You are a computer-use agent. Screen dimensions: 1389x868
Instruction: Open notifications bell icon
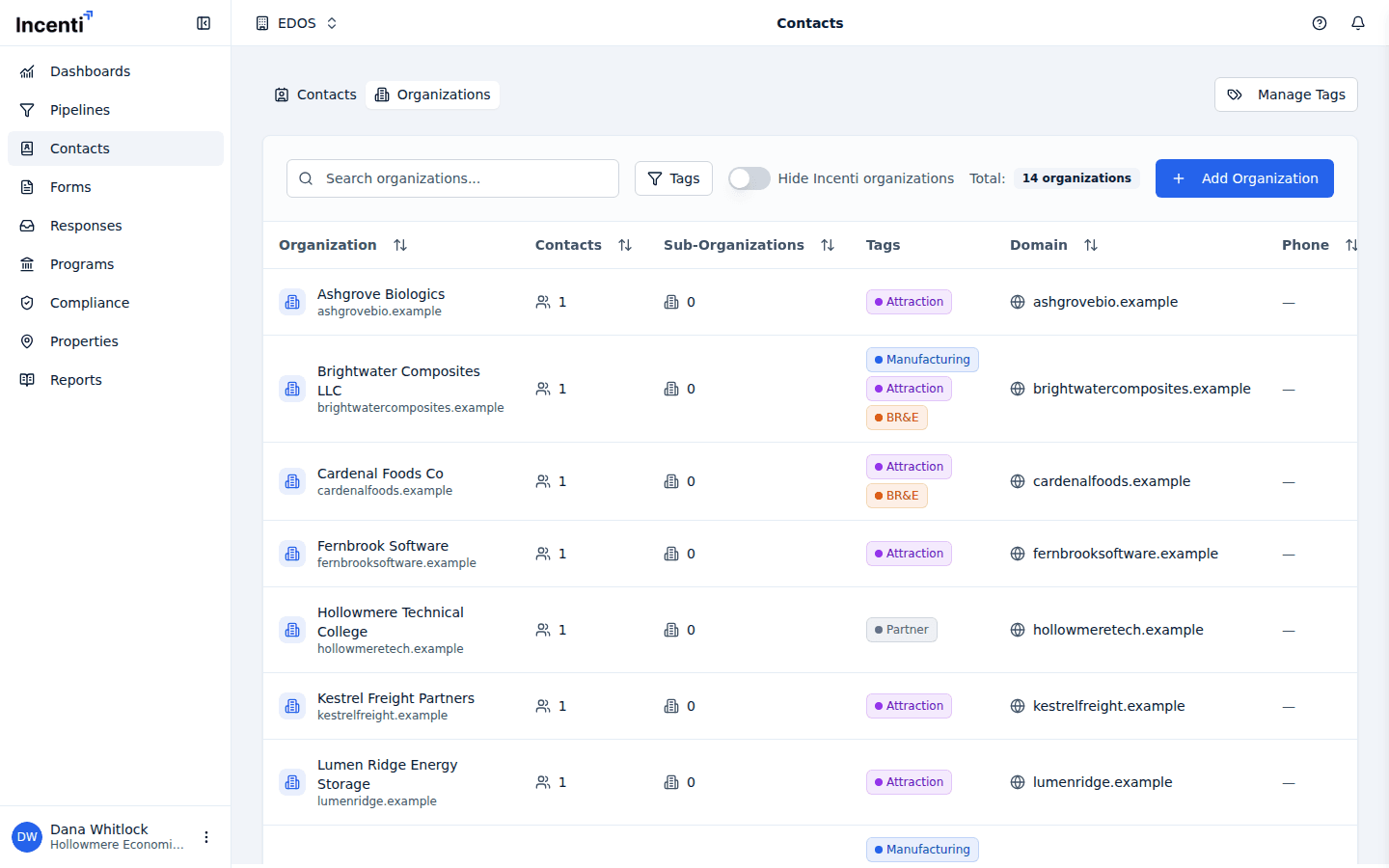click(x=1358, y=23)
